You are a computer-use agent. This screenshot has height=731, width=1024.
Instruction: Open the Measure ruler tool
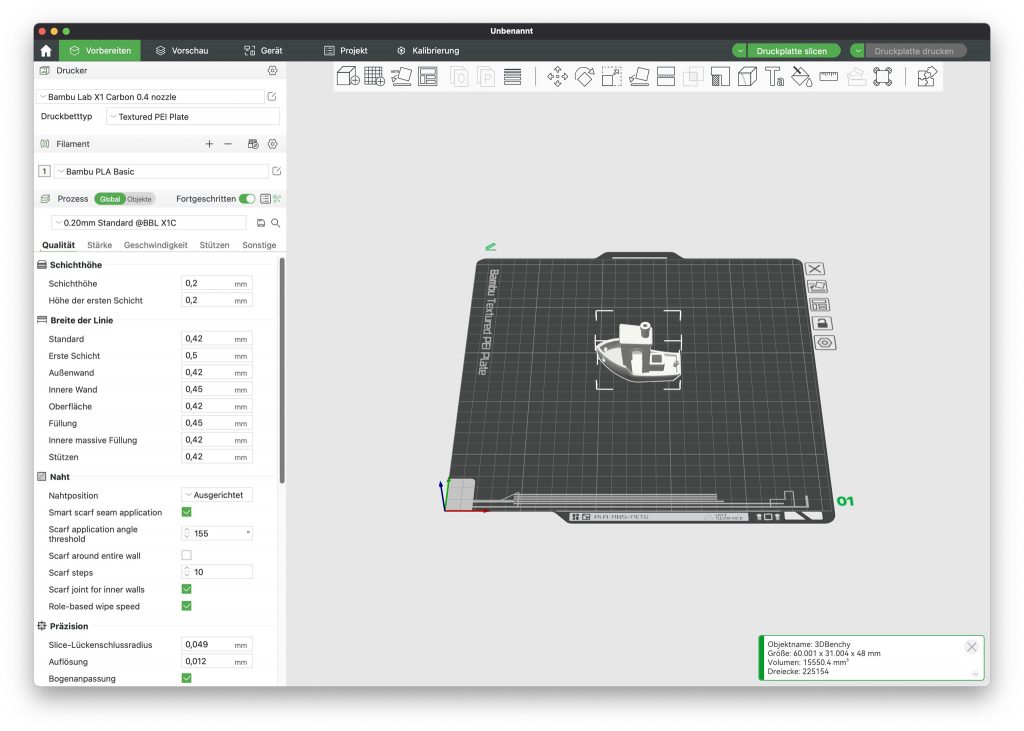point(828,77)
